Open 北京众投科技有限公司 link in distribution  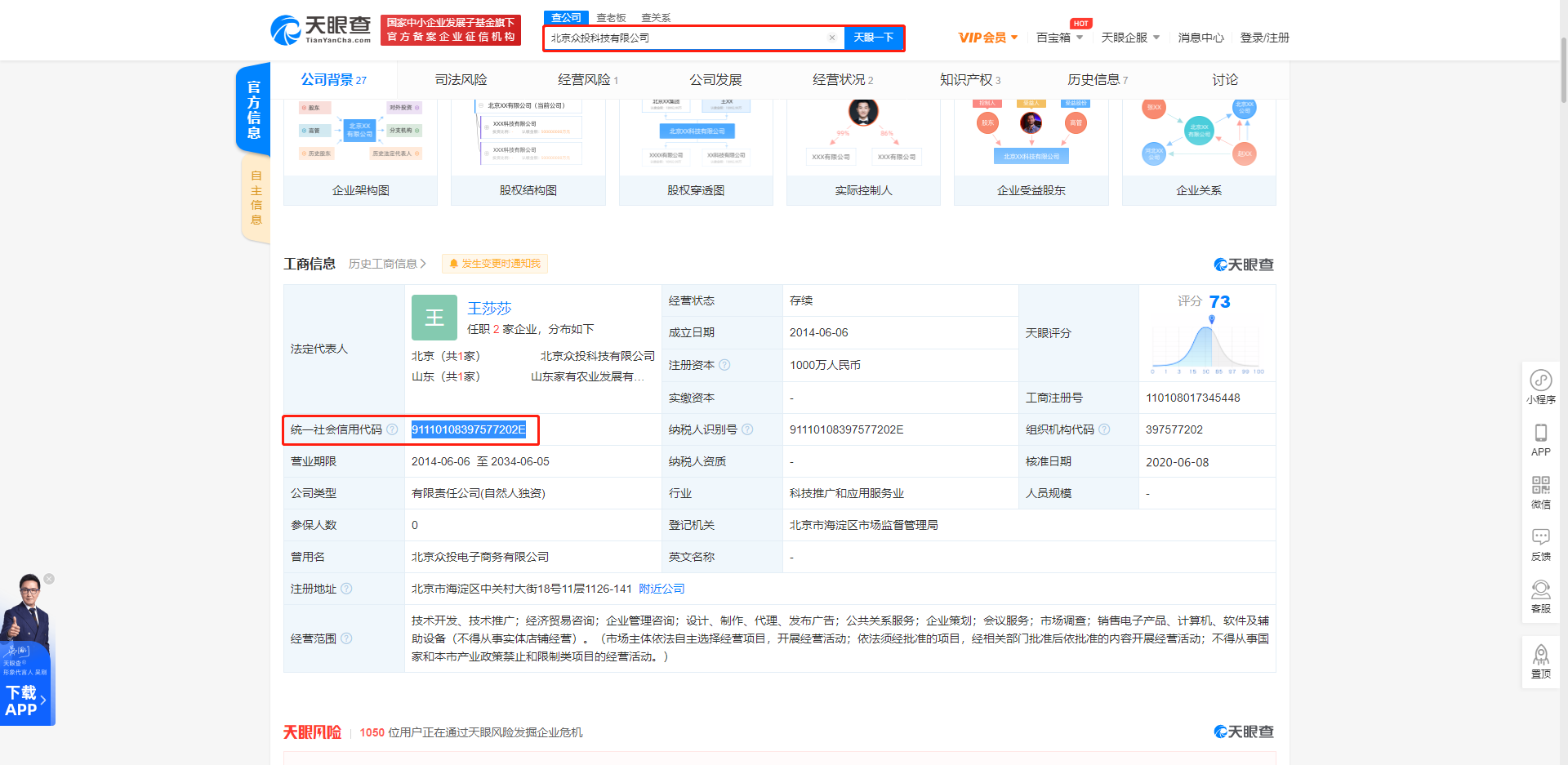coord(598,356)
